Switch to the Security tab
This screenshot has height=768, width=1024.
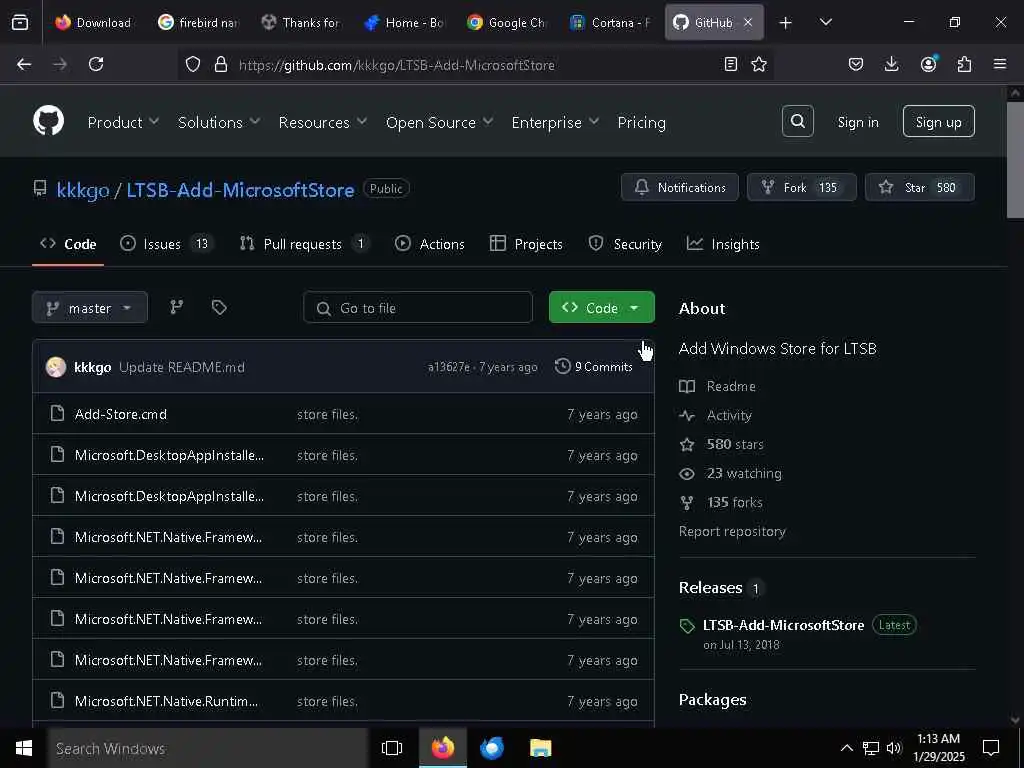pyautogui.click(x=625, y=244)
